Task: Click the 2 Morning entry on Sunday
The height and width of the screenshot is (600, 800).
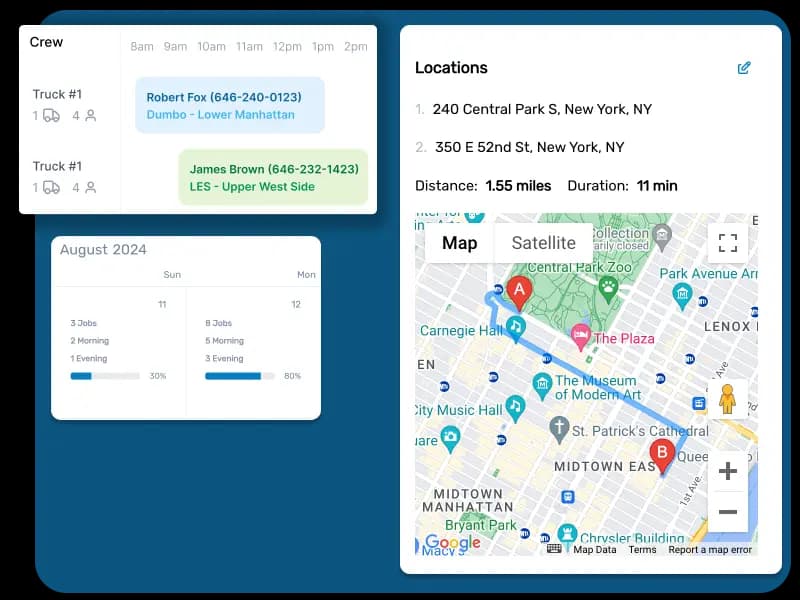Action: 90,341
